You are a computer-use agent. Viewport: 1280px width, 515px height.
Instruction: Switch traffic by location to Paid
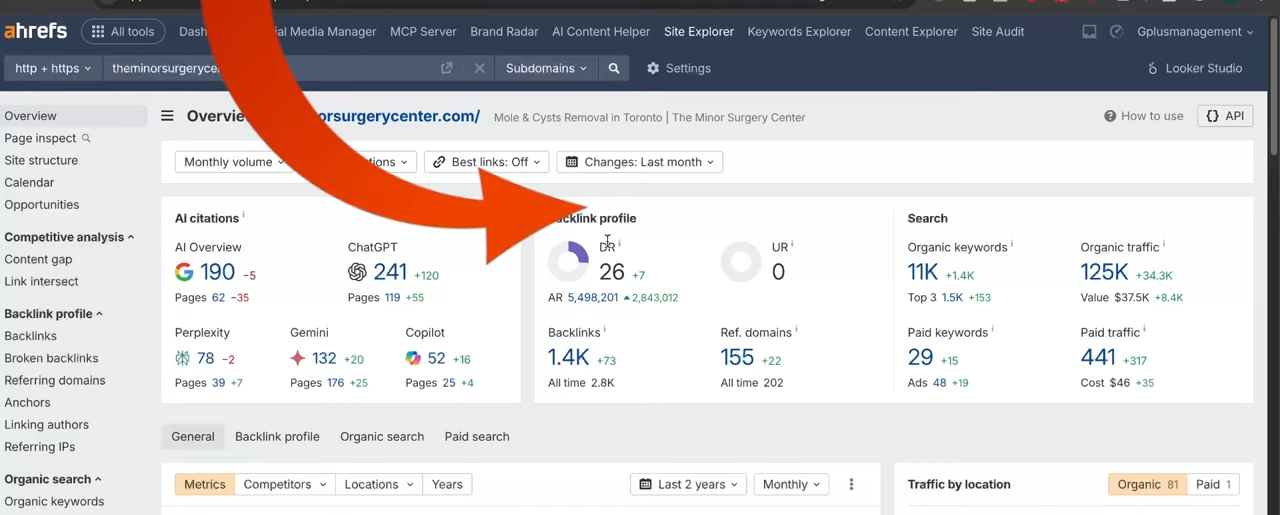(x=1214, y=484)
